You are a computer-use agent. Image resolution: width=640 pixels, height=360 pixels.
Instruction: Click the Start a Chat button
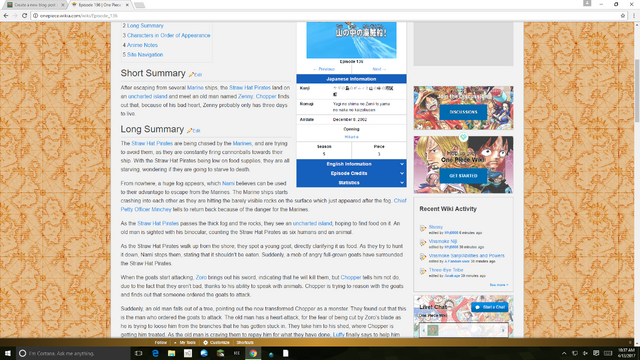click(490, 307)
